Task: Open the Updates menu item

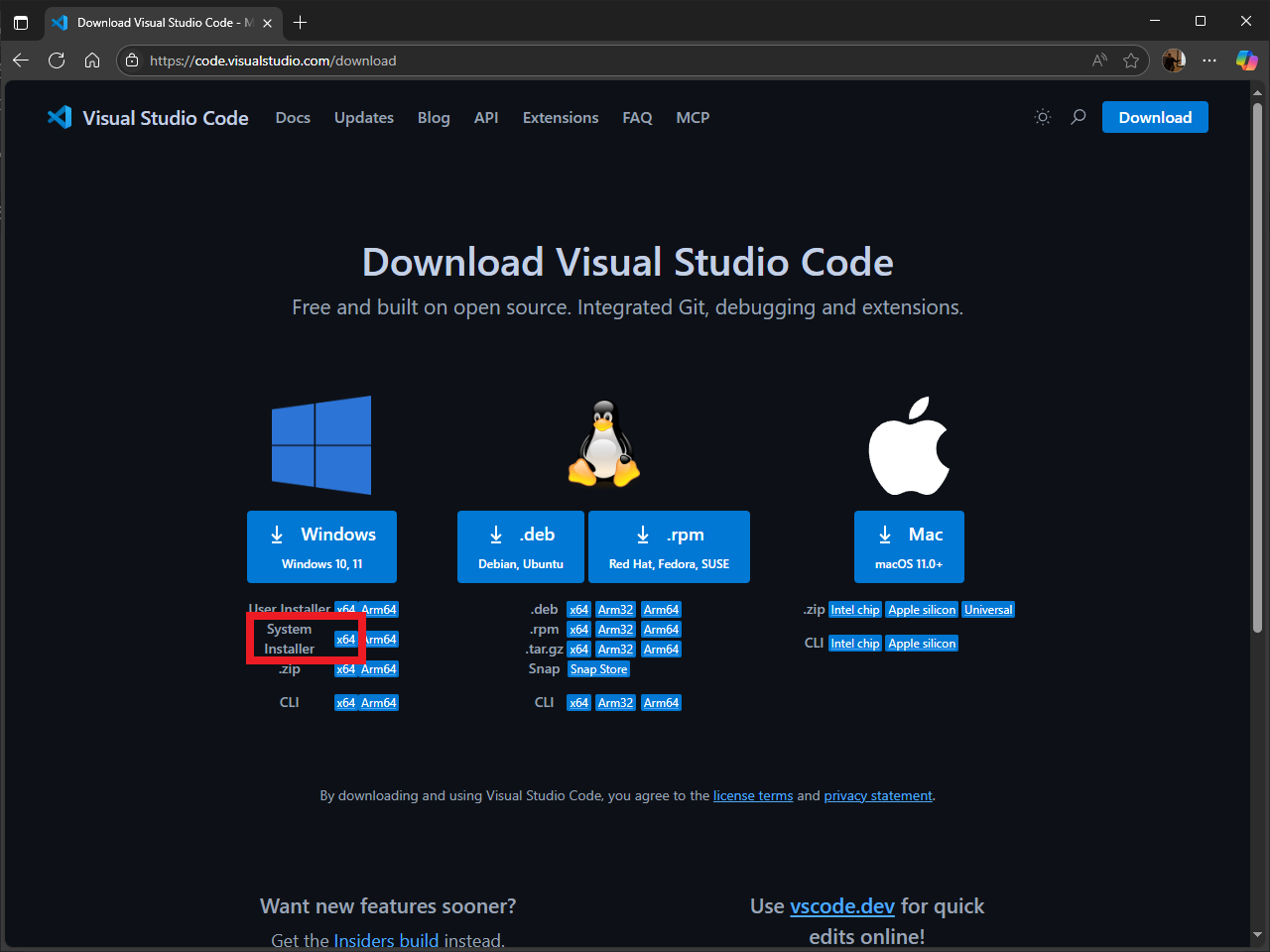Action: [x=364, y=117]
